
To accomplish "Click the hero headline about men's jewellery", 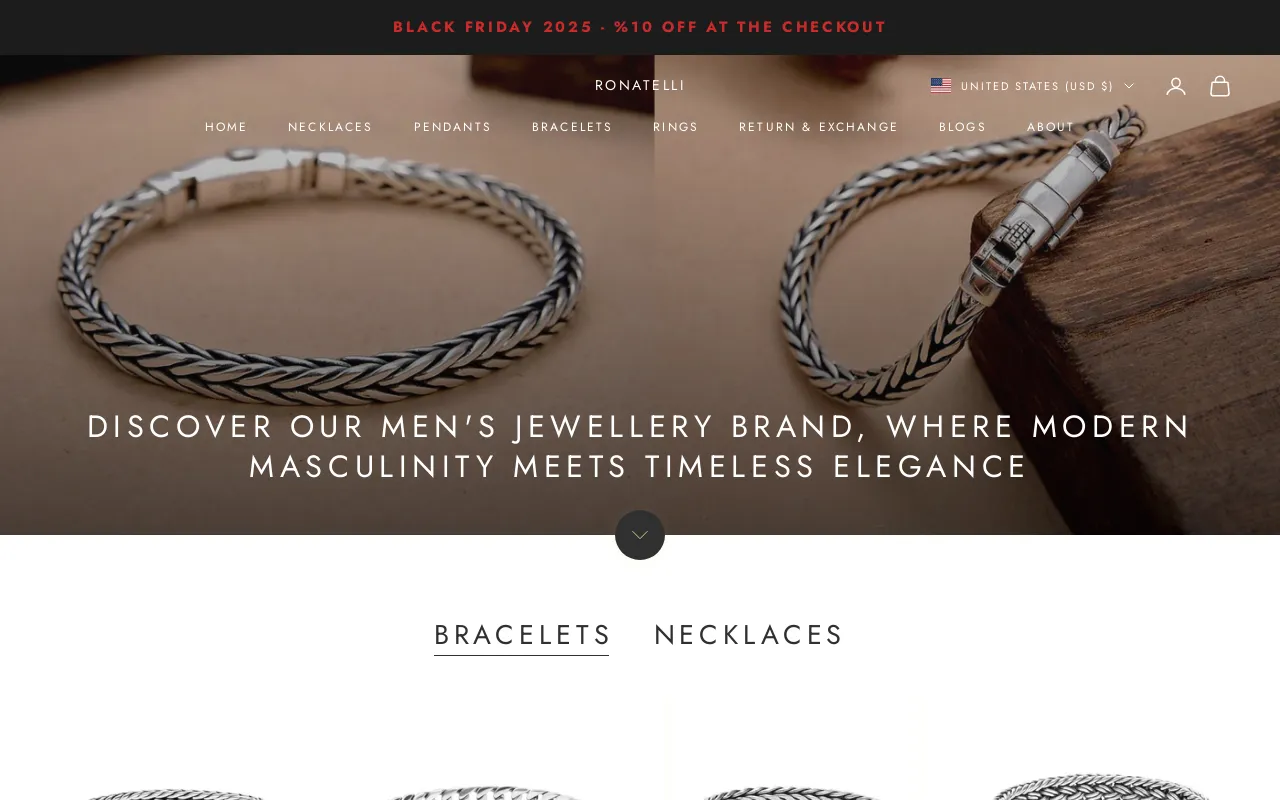I will click(x=640, y=446).
